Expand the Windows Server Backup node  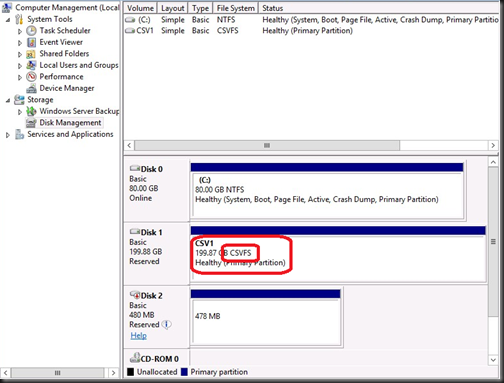tap(20, 112)
